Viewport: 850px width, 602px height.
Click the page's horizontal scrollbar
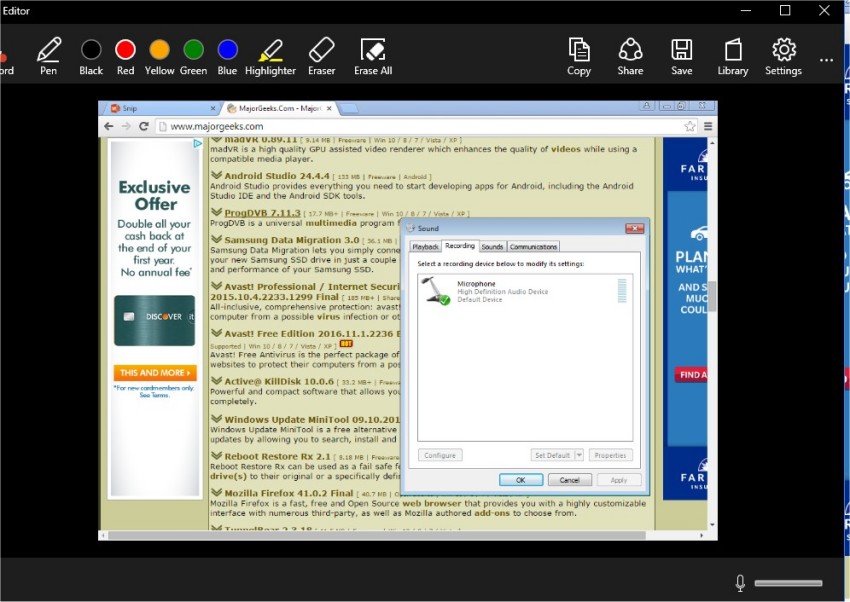click(x=377, y=535)
